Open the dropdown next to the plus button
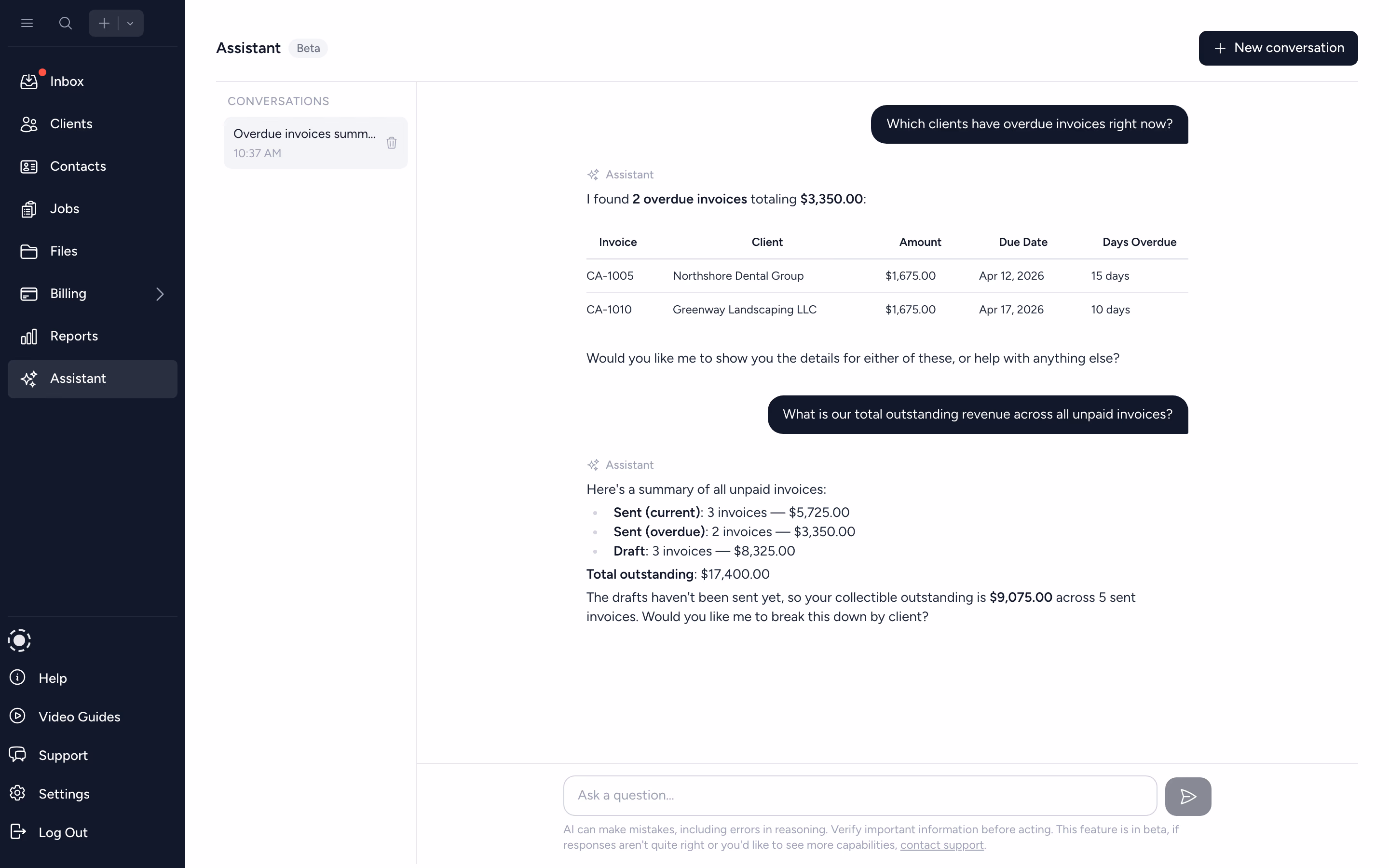The height and width of the screenshot is (868, 1389). click(130, 23)
